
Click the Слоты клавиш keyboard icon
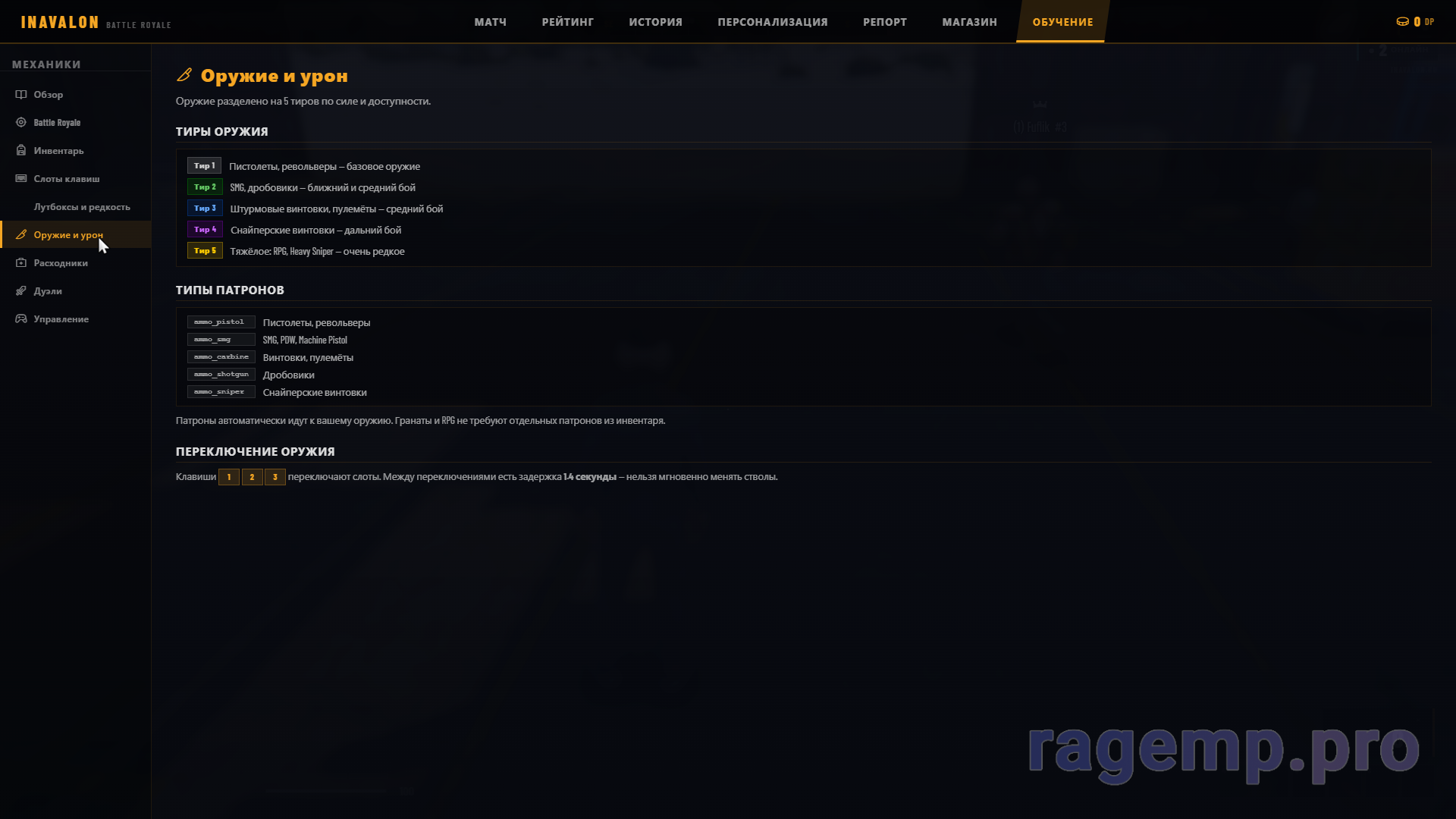pyautogui.click(x=21, y=179)
